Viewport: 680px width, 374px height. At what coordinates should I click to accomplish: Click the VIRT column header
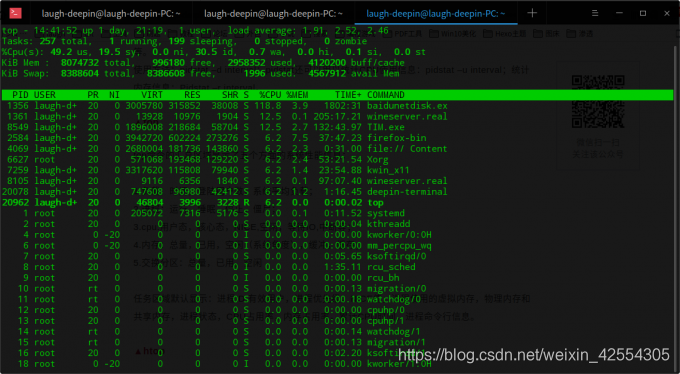click(x=152, y=95)
